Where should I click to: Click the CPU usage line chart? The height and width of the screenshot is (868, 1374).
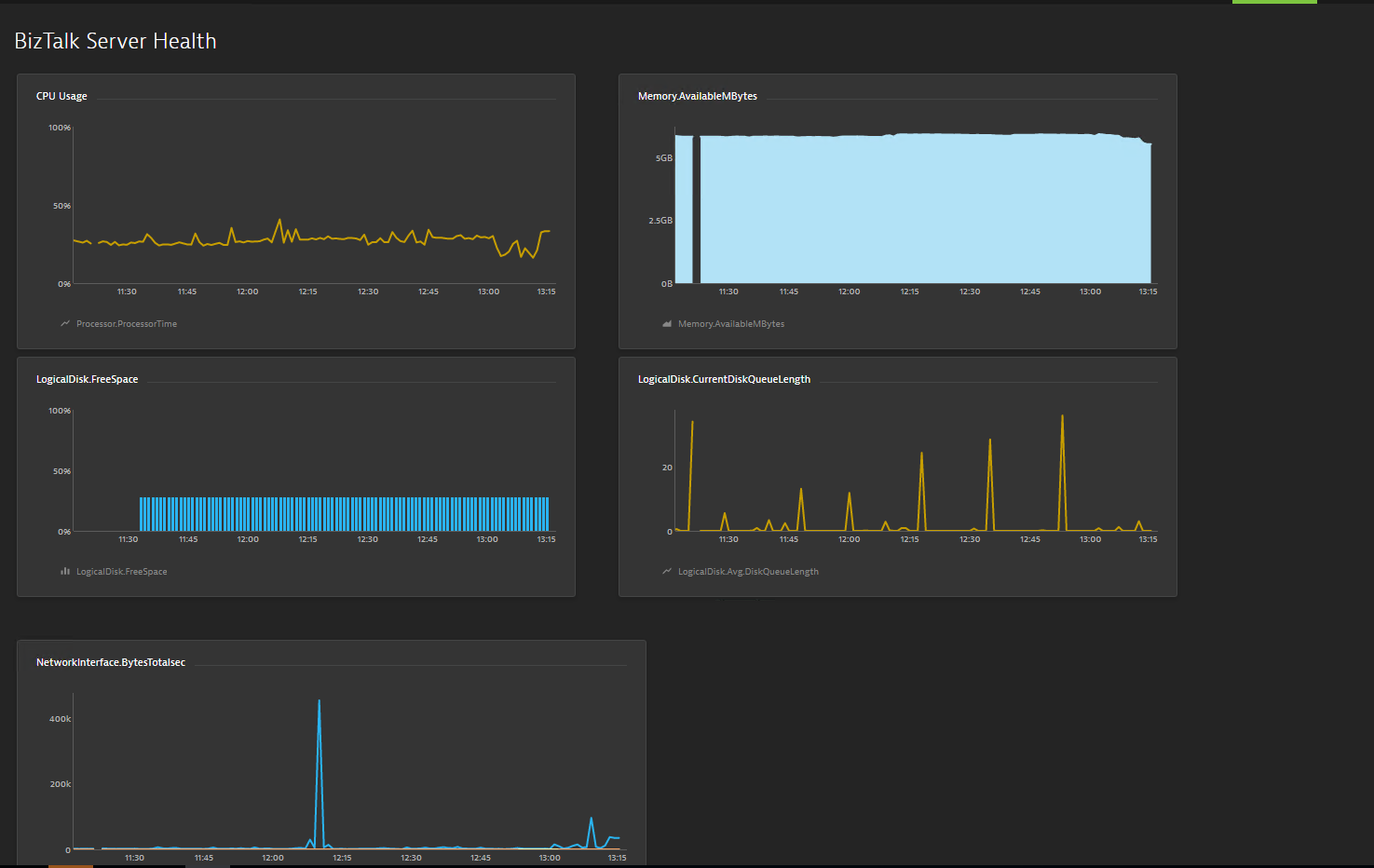[x=312, y=239]
